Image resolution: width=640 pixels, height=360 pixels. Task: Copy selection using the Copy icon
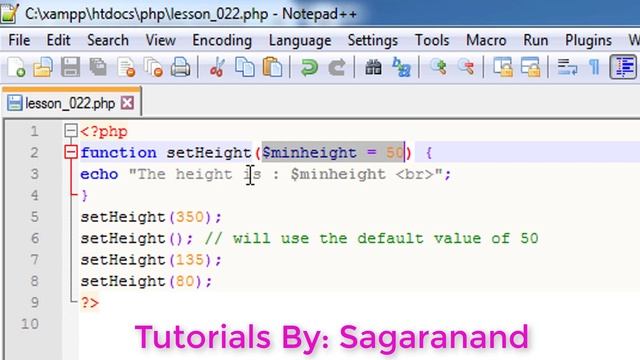tap(245, 67)
